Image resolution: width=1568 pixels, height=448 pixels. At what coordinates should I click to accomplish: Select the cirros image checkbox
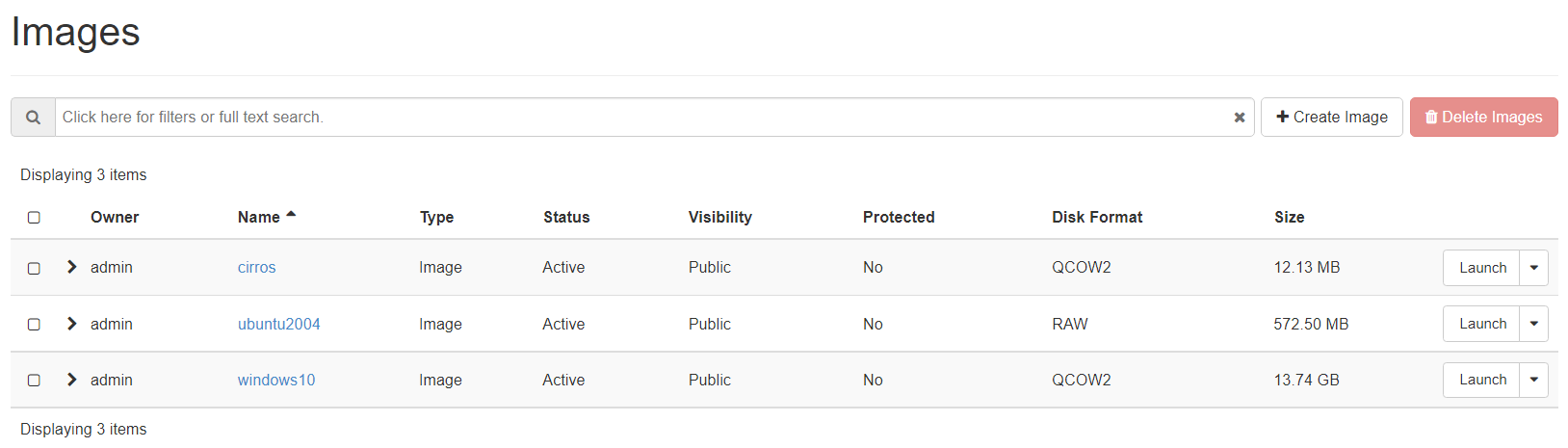point(34,268)
